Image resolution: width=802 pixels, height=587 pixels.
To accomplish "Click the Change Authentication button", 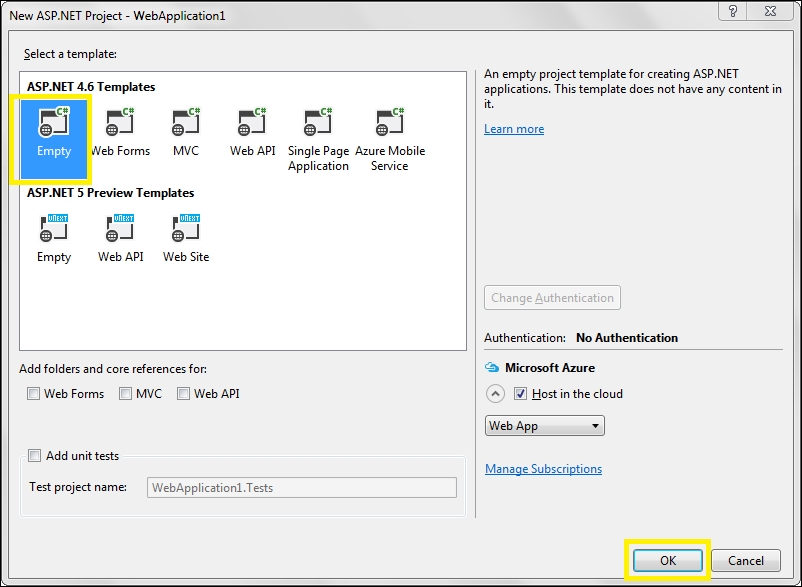I will (552, 298).
